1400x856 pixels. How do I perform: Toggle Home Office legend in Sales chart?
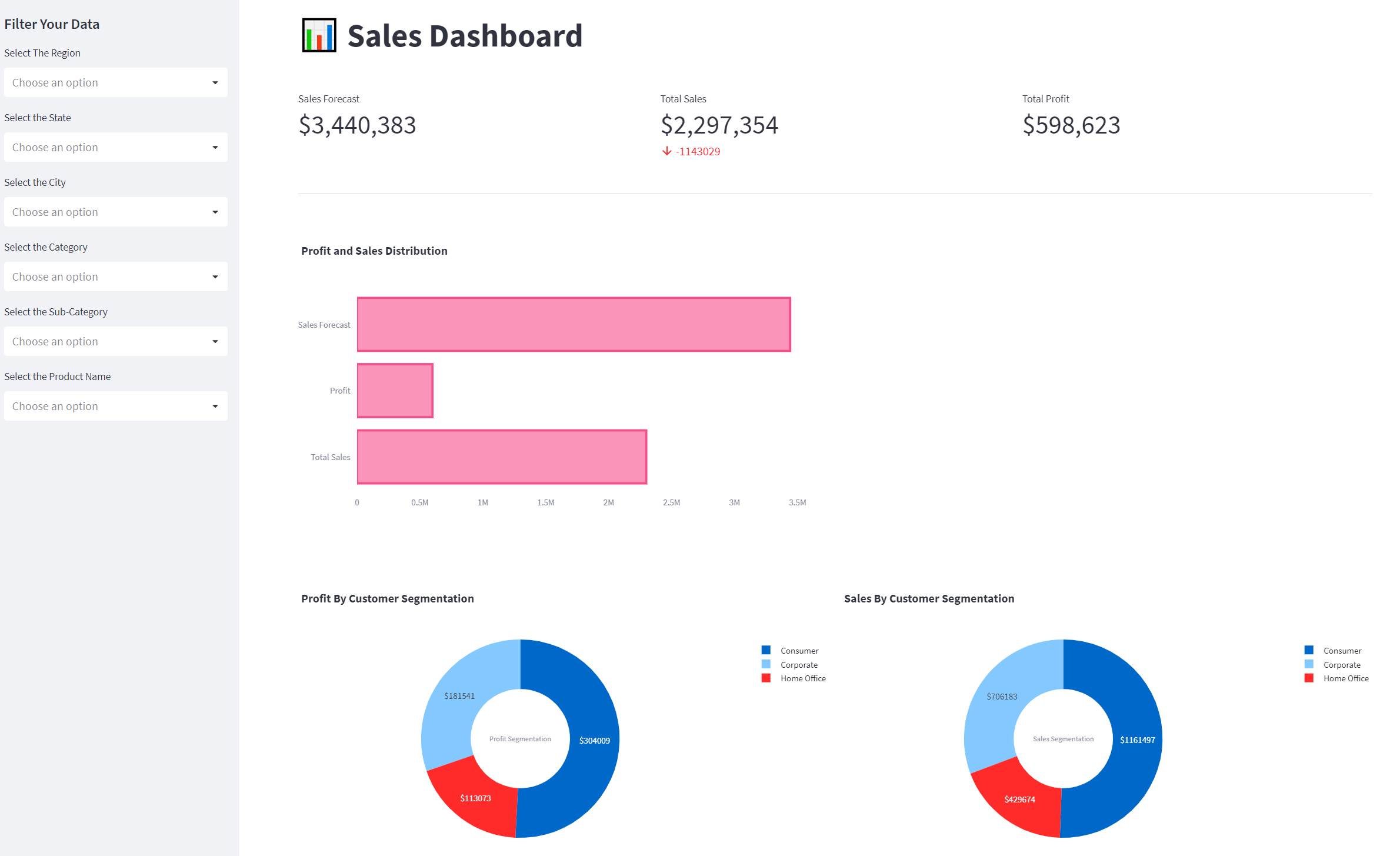(x=1345, y=678)
